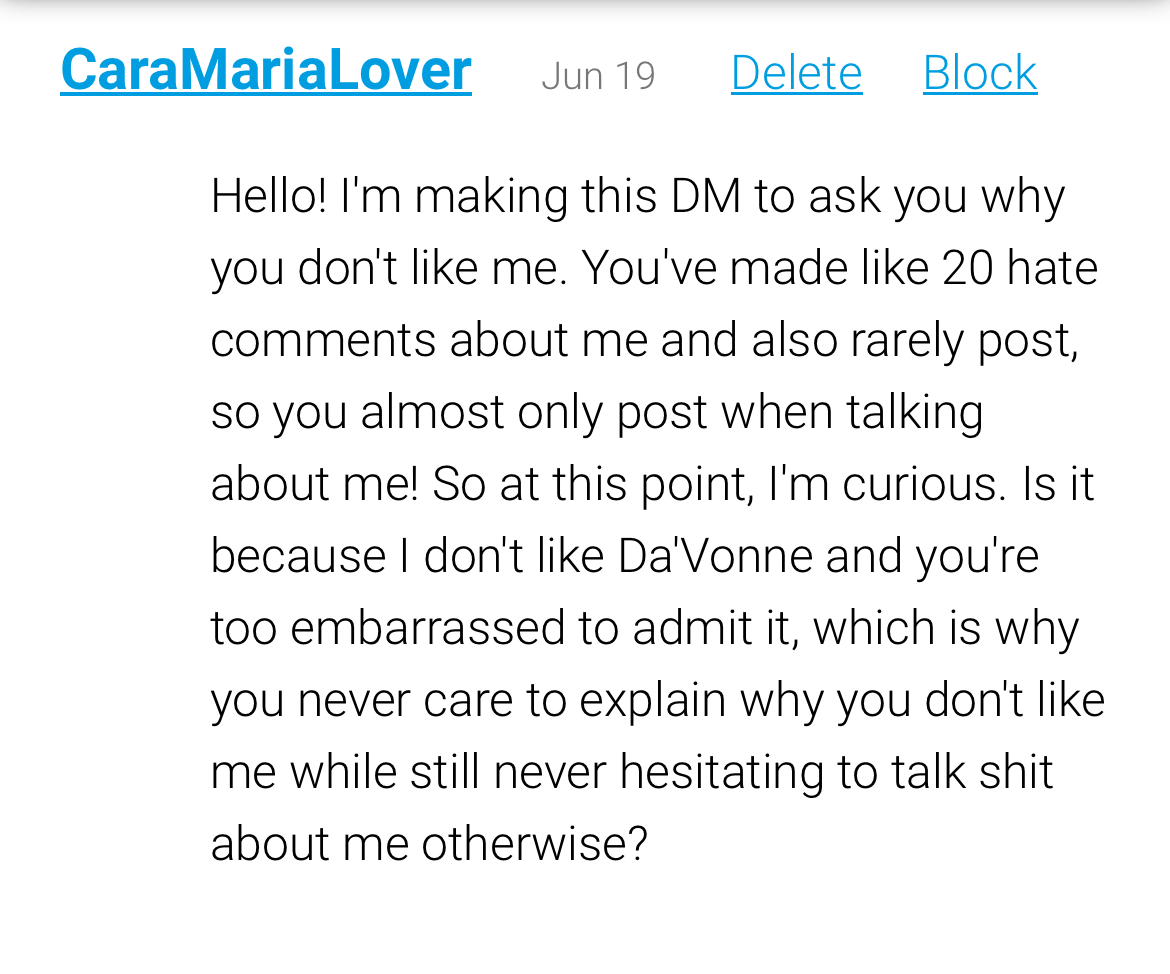Click the message line starting "Hello! I'm making"

pos(638,198)
